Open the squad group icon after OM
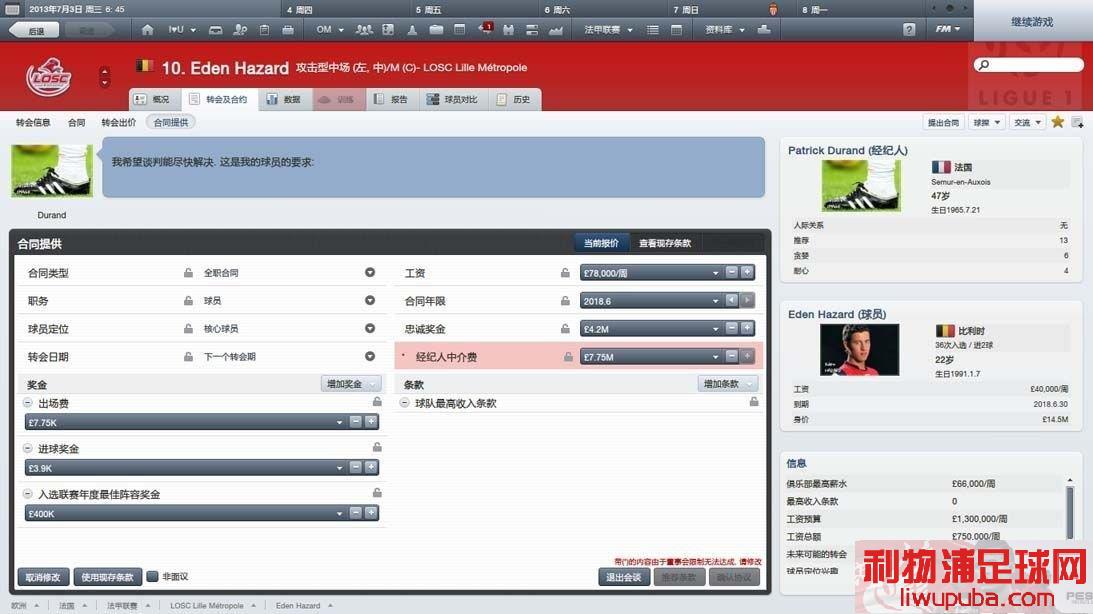 (x=364, y=30)
